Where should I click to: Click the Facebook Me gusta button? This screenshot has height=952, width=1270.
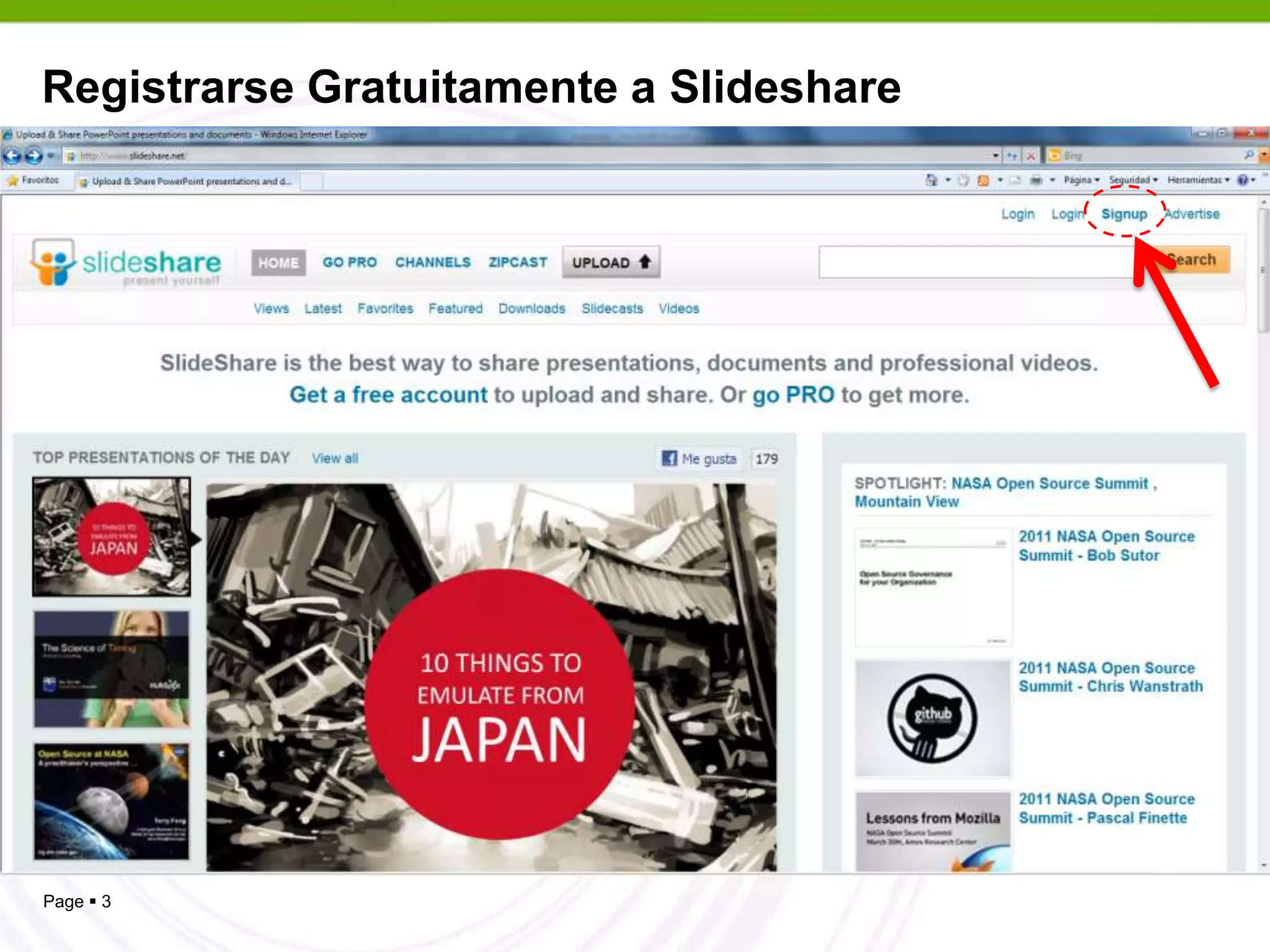click(x=699, y=459)
